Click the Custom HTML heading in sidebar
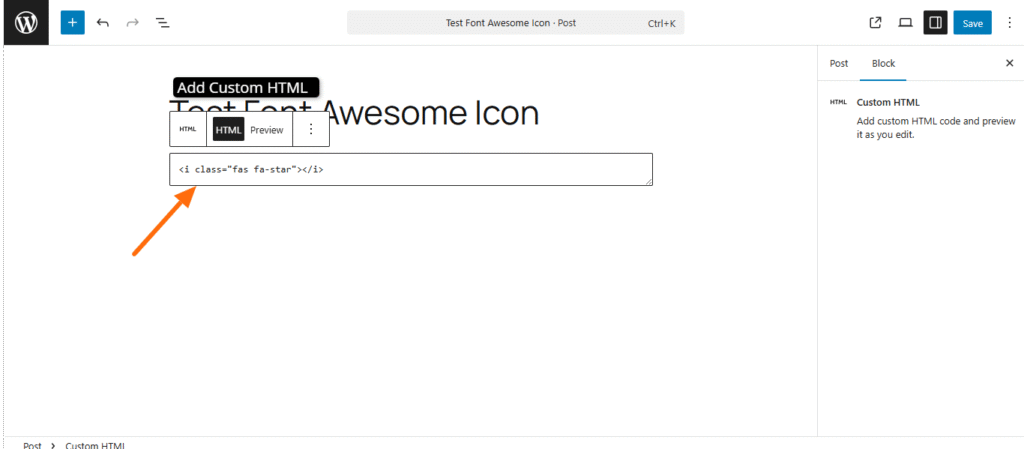 (888, 102)
